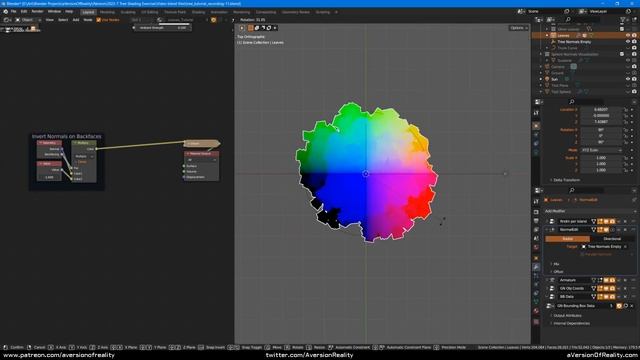
Task: Toggle Sun render camera icon
Action: pos(634,79)
